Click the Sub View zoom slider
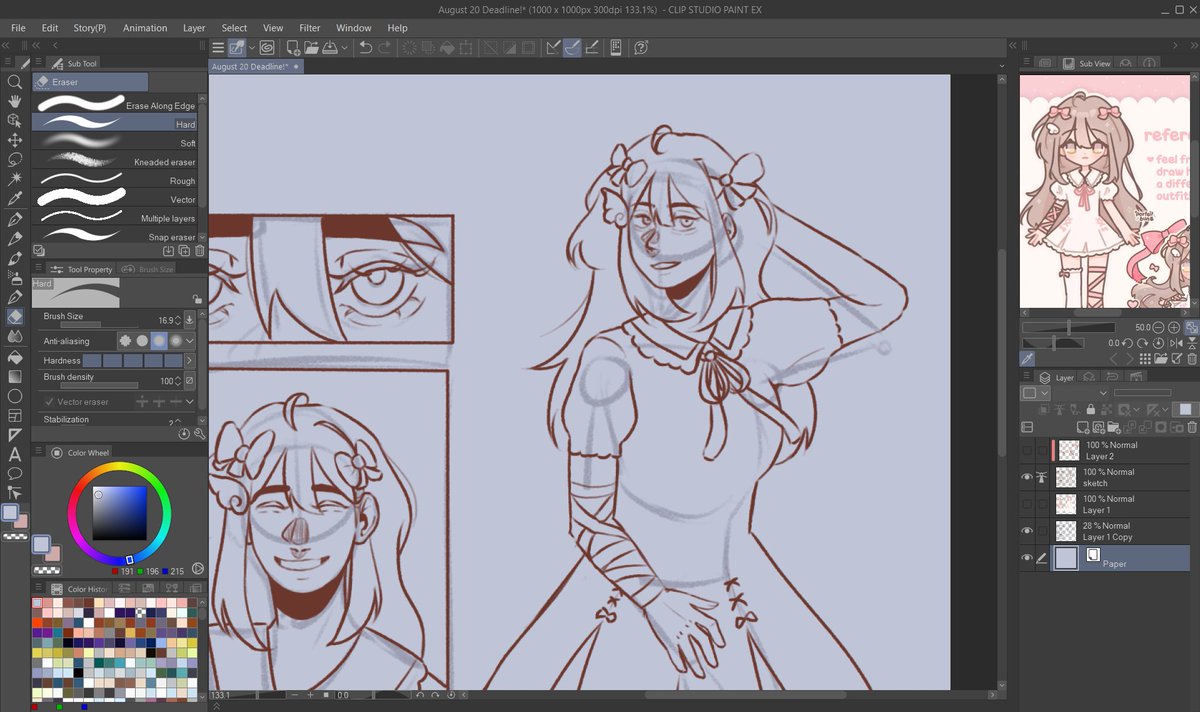The height and width of the screenshot is (712, 1200). coord(1069,327)
